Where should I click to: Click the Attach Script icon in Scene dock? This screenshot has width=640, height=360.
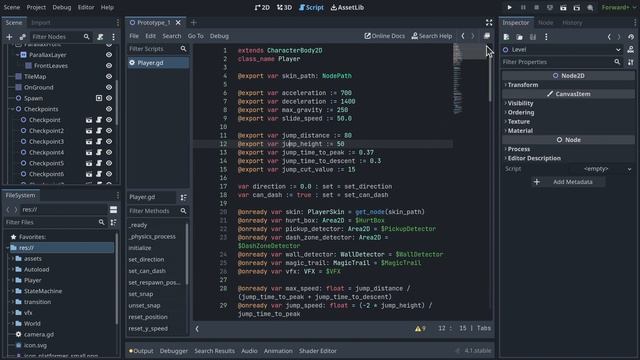coord(100,37)
